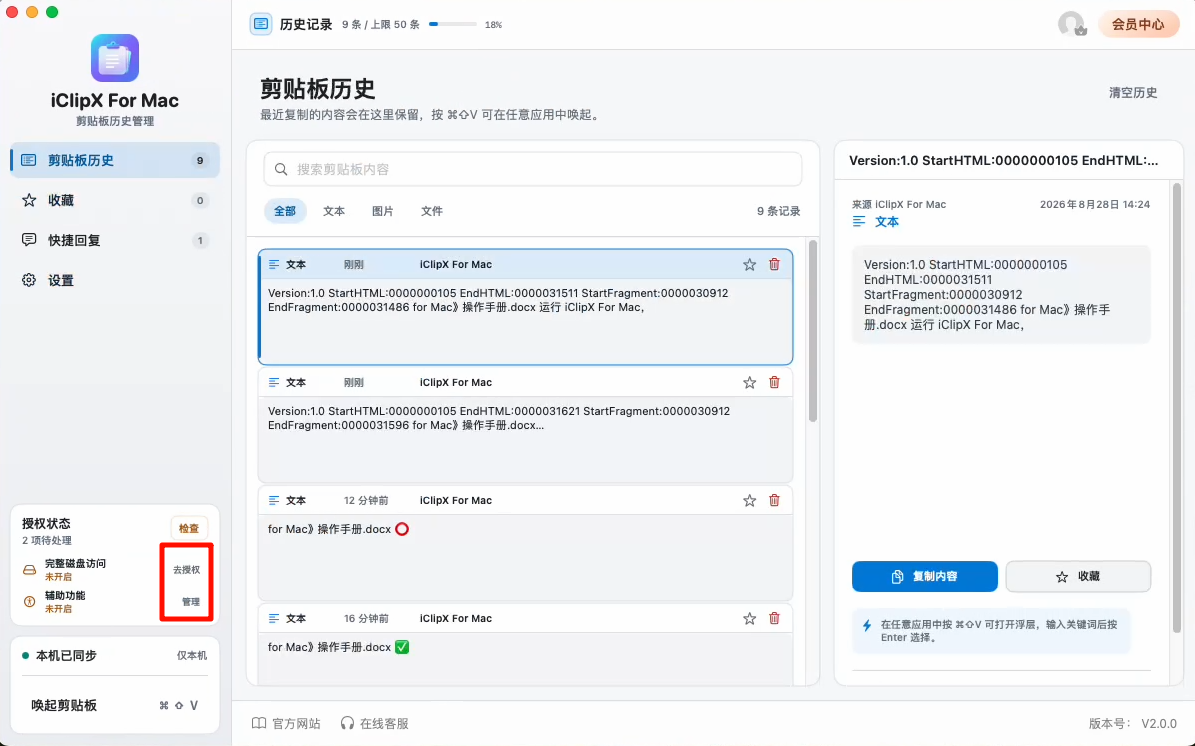Screen dimensions: 1195x746
Task: Open 剪贴板历史 in the sidebar
Action: [115, 160]
